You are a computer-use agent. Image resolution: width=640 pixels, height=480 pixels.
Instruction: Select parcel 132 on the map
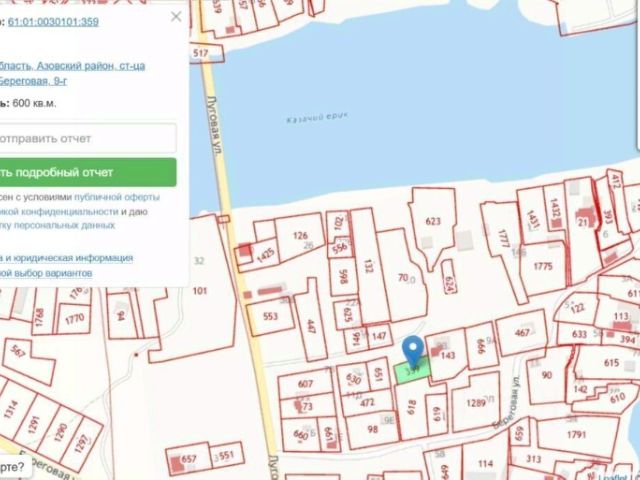pyautogui.click(x=369, y=265)
